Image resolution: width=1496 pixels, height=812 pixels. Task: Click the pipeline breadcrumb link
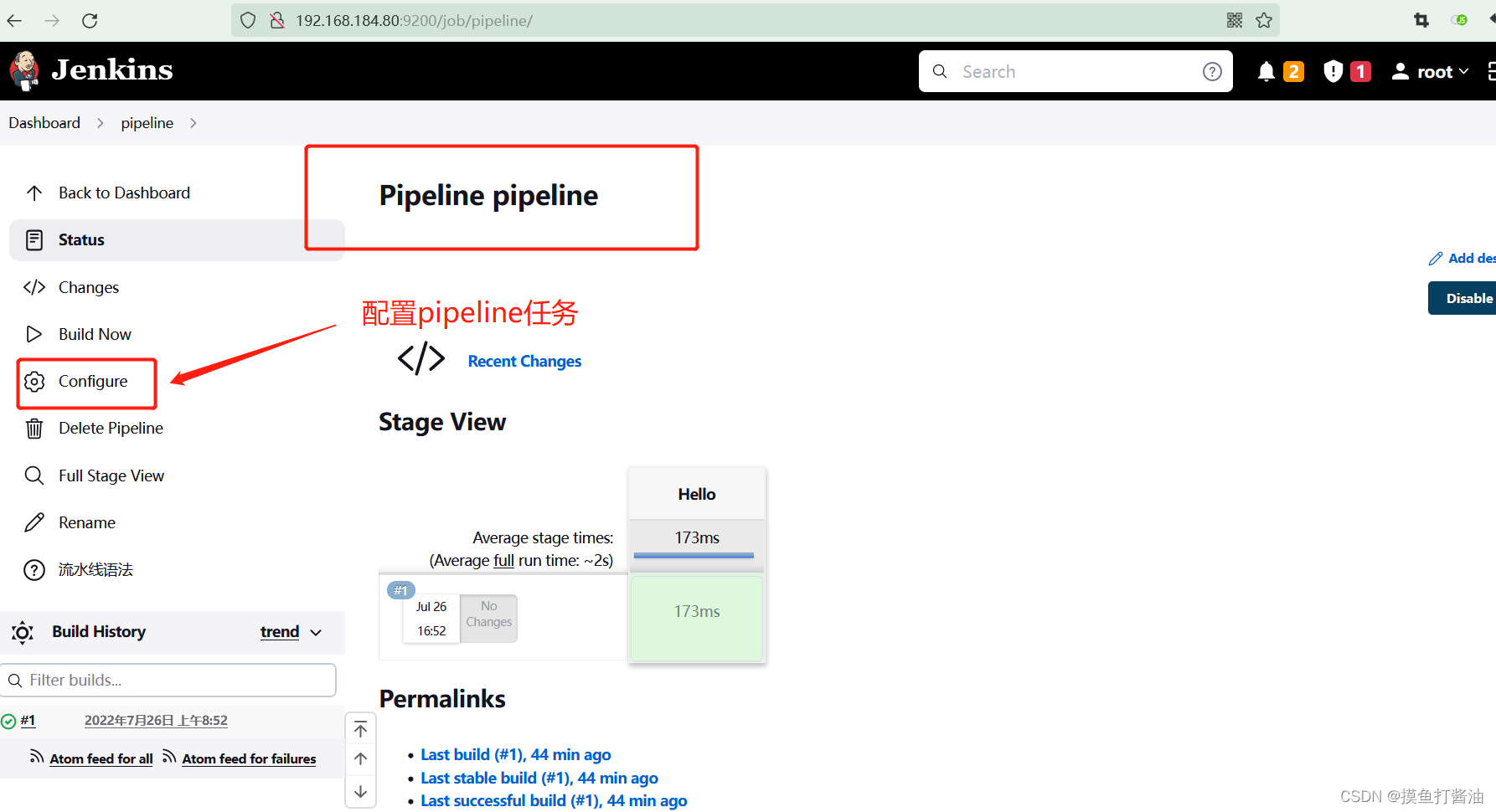(x=147, y=123)
